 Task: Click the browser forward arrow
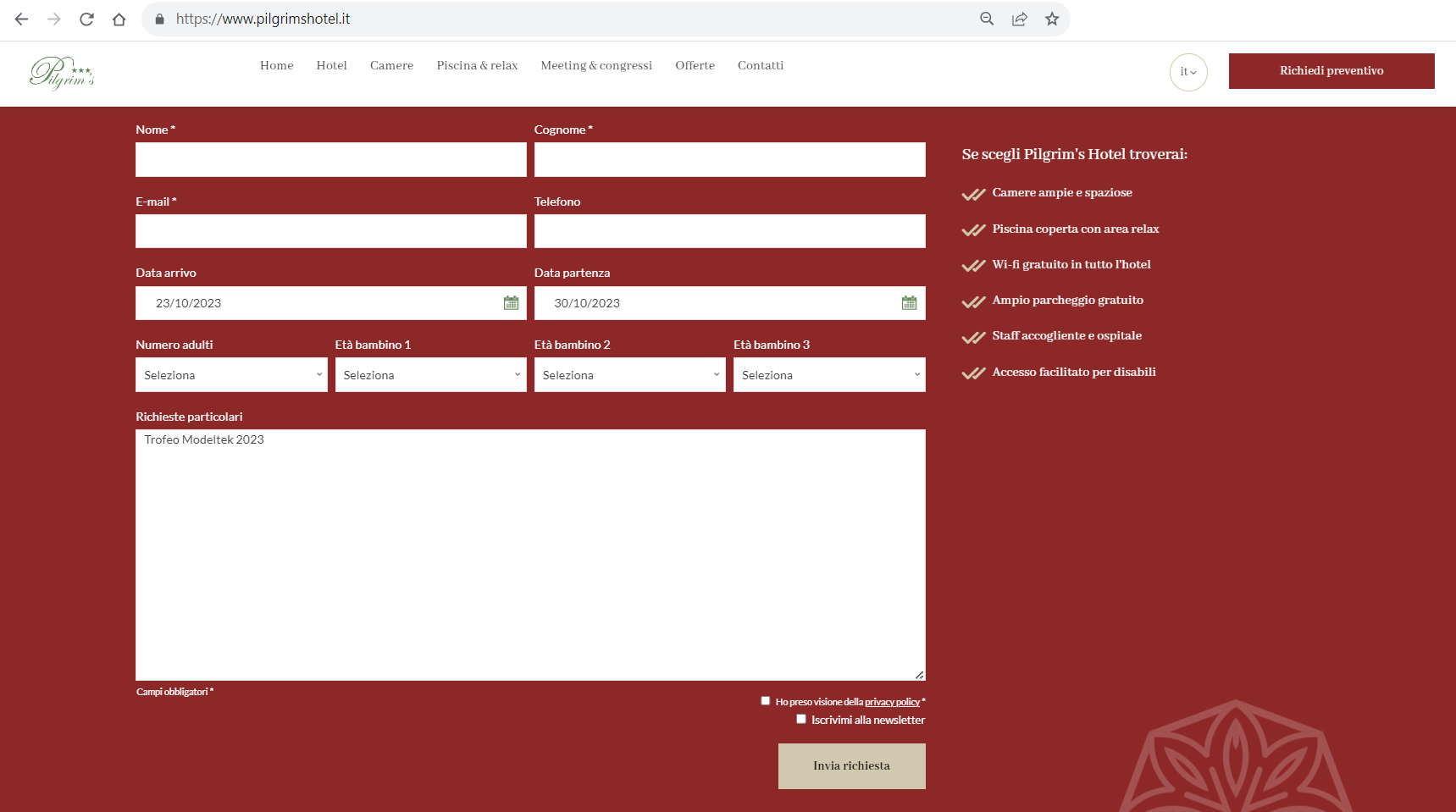coord(54,19)
